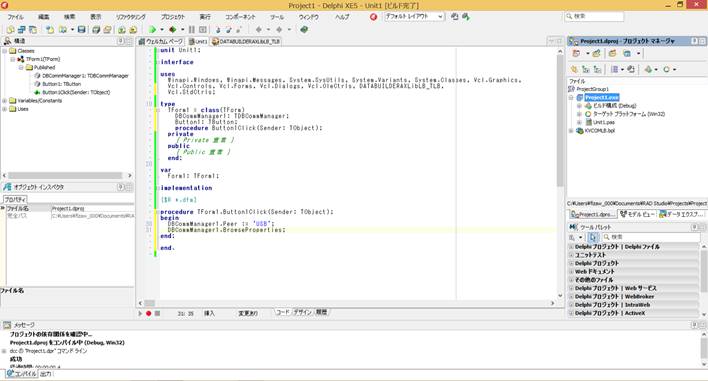The width and height of the screenshot is (708, 381).
Task: Select the プロパティ tab in Object Inspector
Action: coord(15,200)
